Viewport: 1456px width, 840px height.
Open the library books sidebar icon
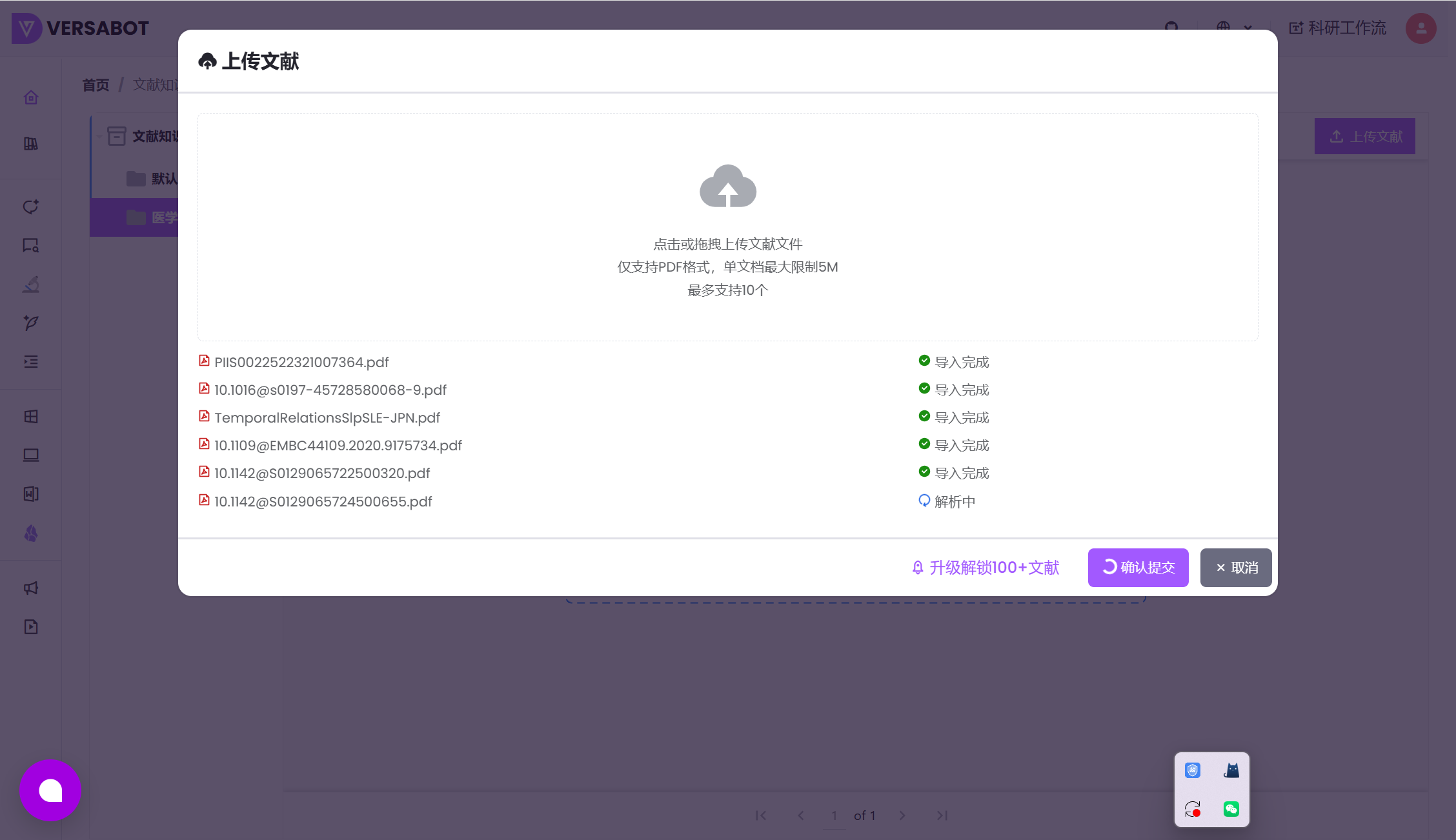click(31, 143)
